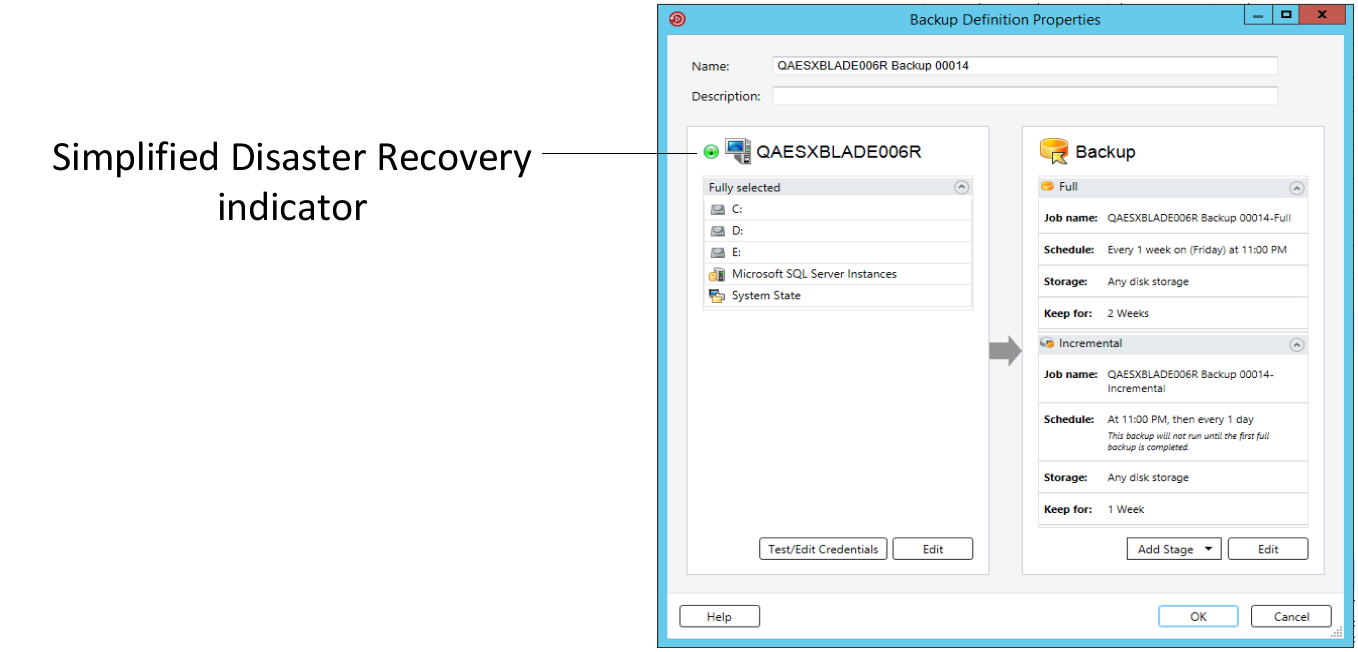Collapse the Fully selected section
The width and height of the screenshot is (1358, 652).
click(961, 187)
